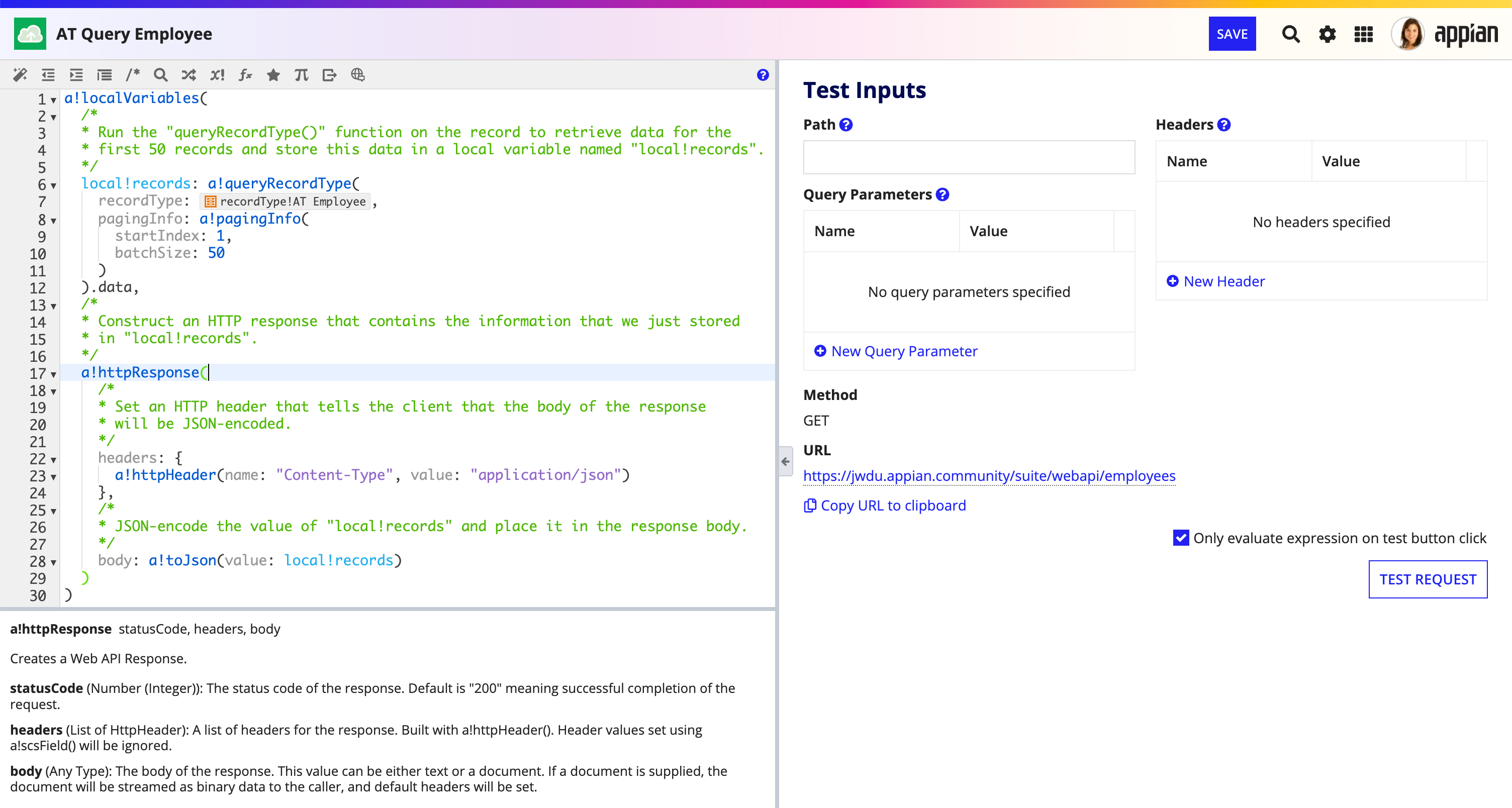Click the user profile avatar

[1408, 34]
